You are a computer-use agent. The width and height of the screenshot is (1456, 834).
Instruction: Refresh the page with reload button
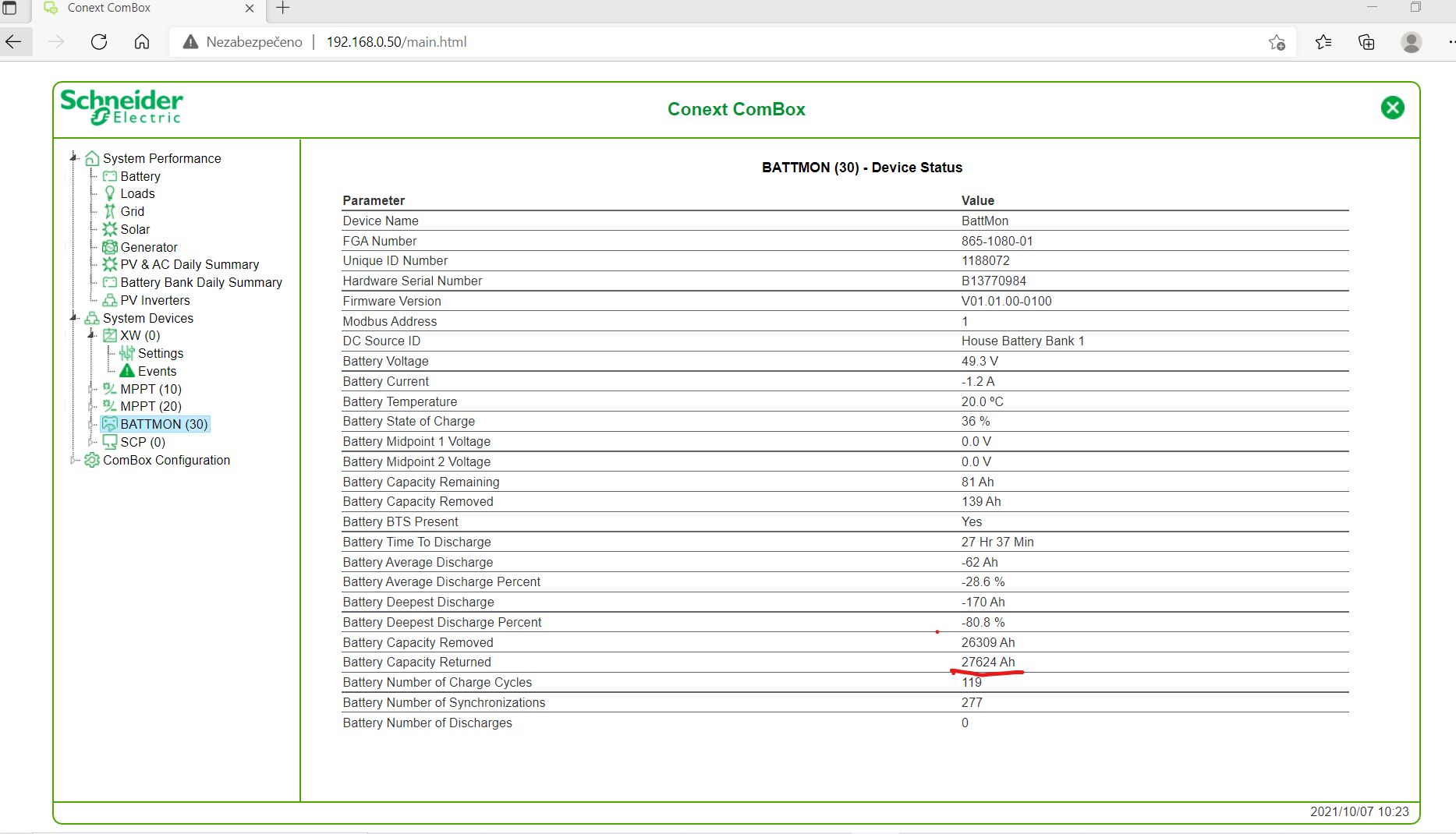(x=99, y=42)
